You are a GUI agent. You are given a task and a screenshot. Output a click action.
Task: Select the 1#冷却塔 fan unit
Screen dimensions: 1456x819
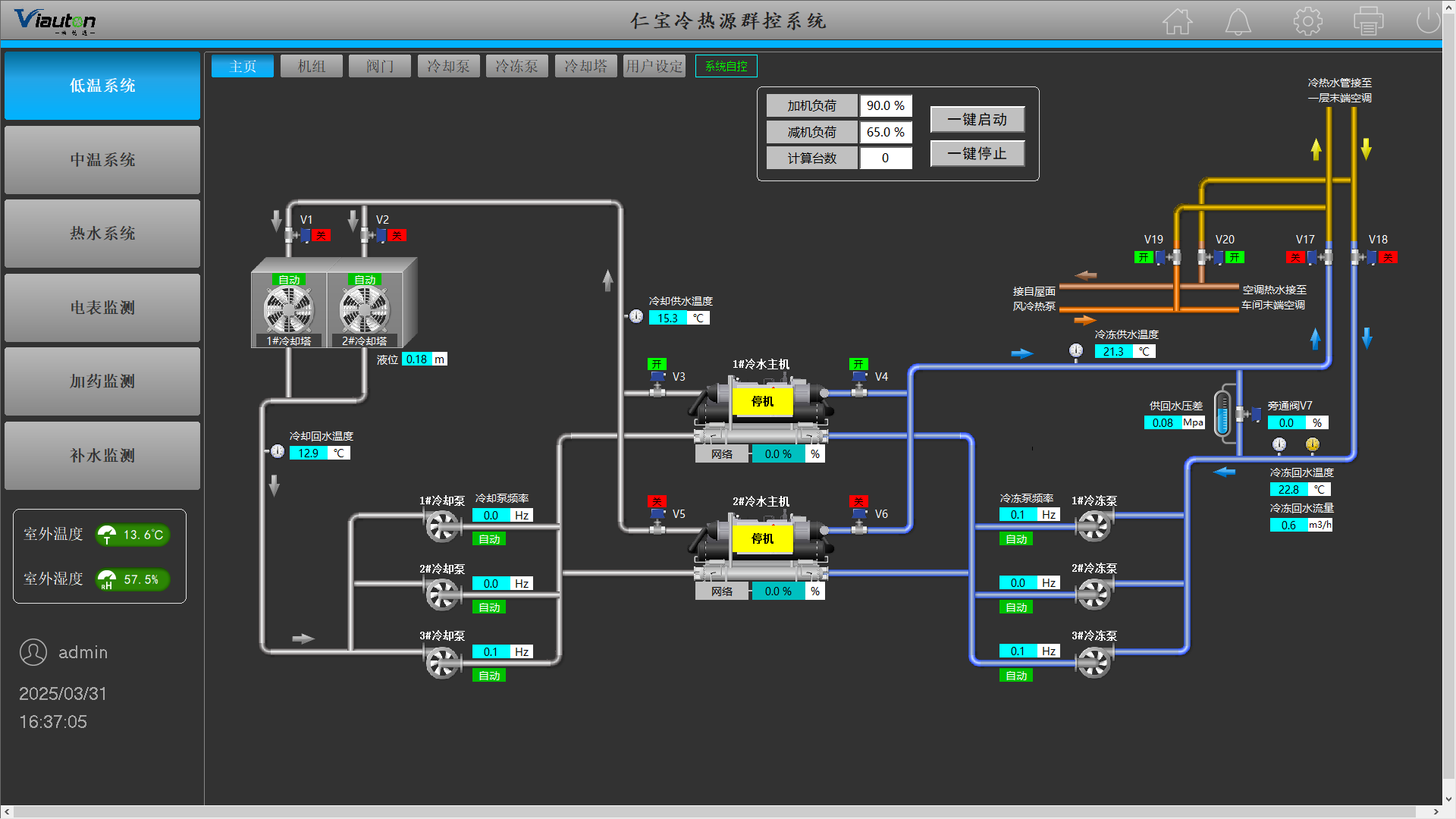pos(289,309)
